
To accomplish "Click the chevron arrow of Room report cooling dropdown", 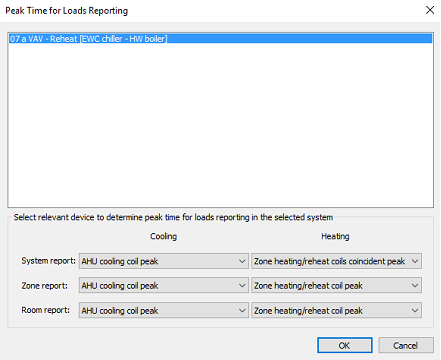I will [242, 310].
